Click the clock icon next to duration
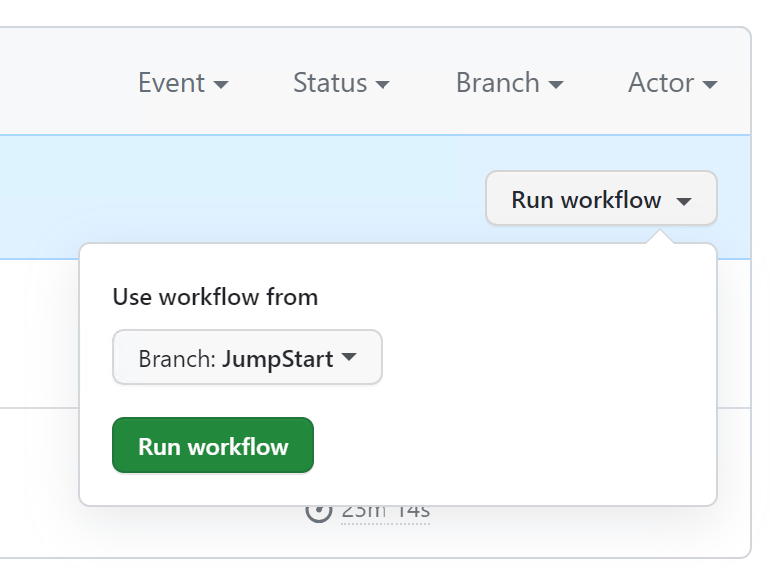This screenshot has height=570, width=770. click(318, 511)
